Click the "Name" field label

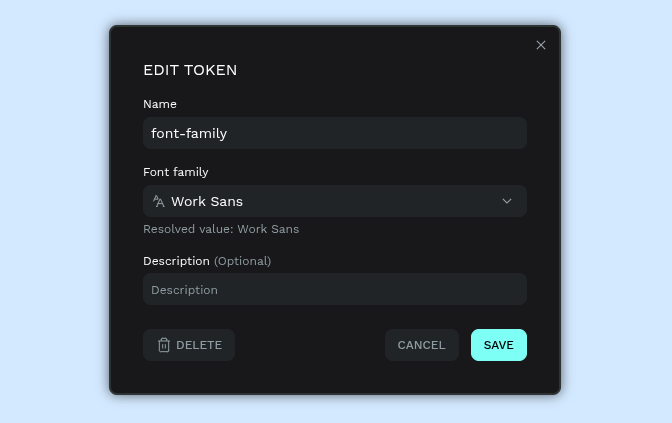tap(160, 104)
